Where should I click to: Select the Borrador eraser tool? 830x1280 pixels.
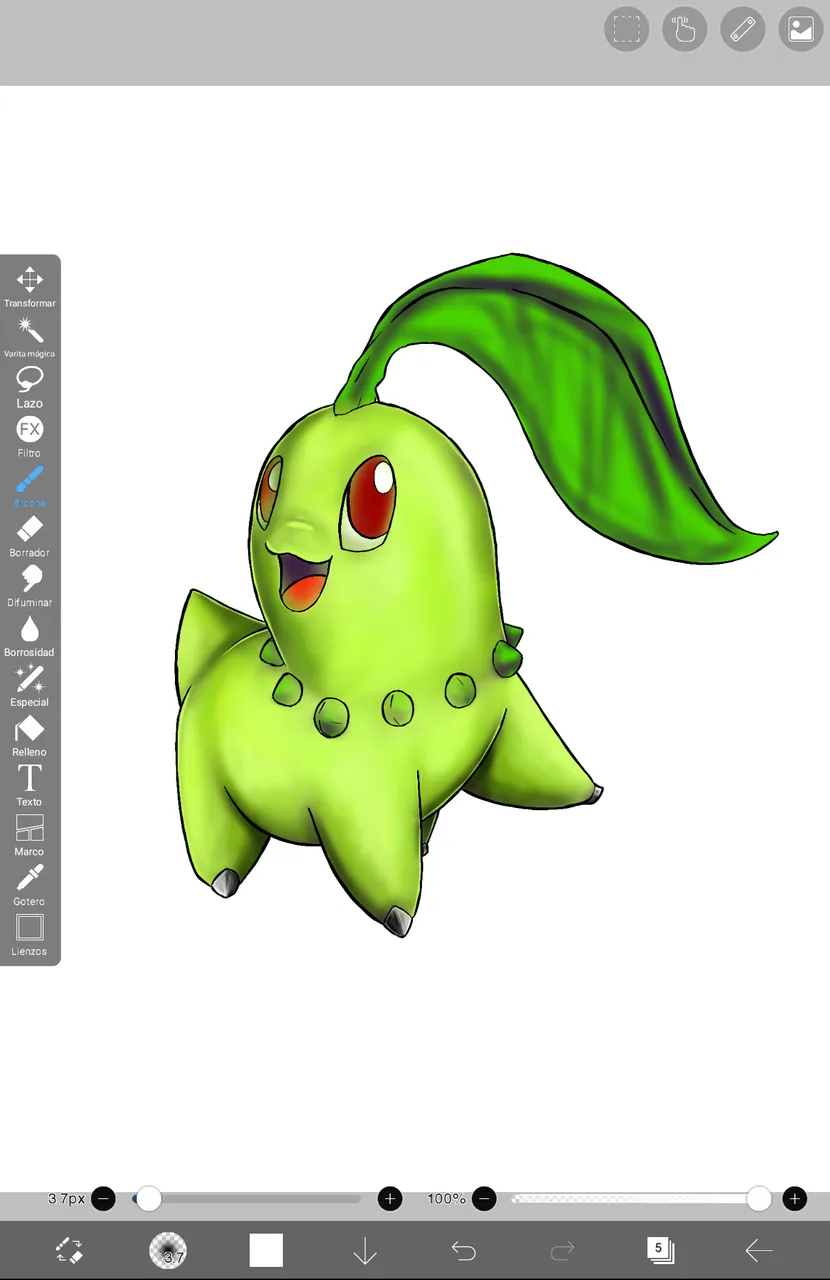[30, 537]
